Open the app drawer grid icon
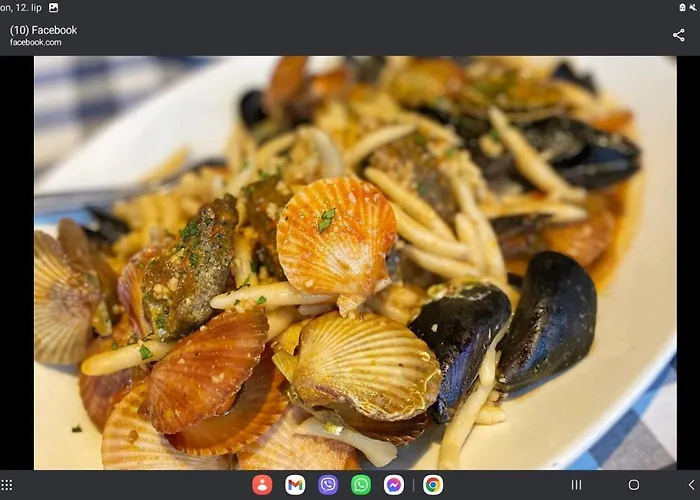The width and height of the screenshot is (700, 500). [x=7, y=485]
